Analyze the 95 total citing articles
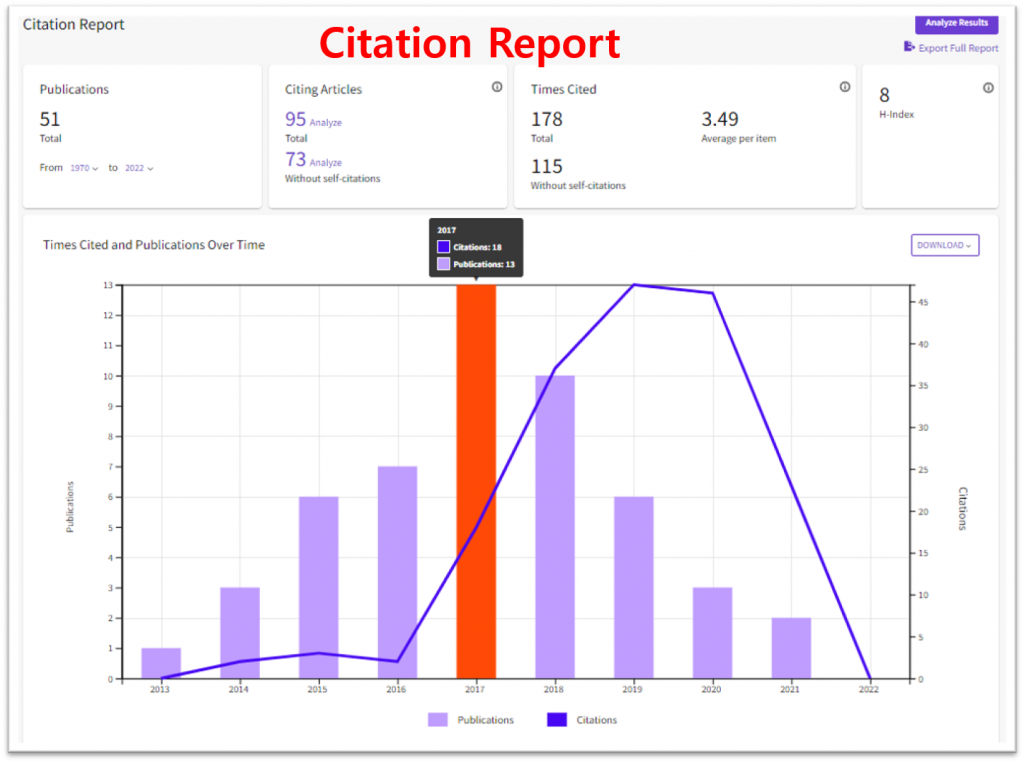This screenshot has height=763, width=1024. tap(325, 122)
